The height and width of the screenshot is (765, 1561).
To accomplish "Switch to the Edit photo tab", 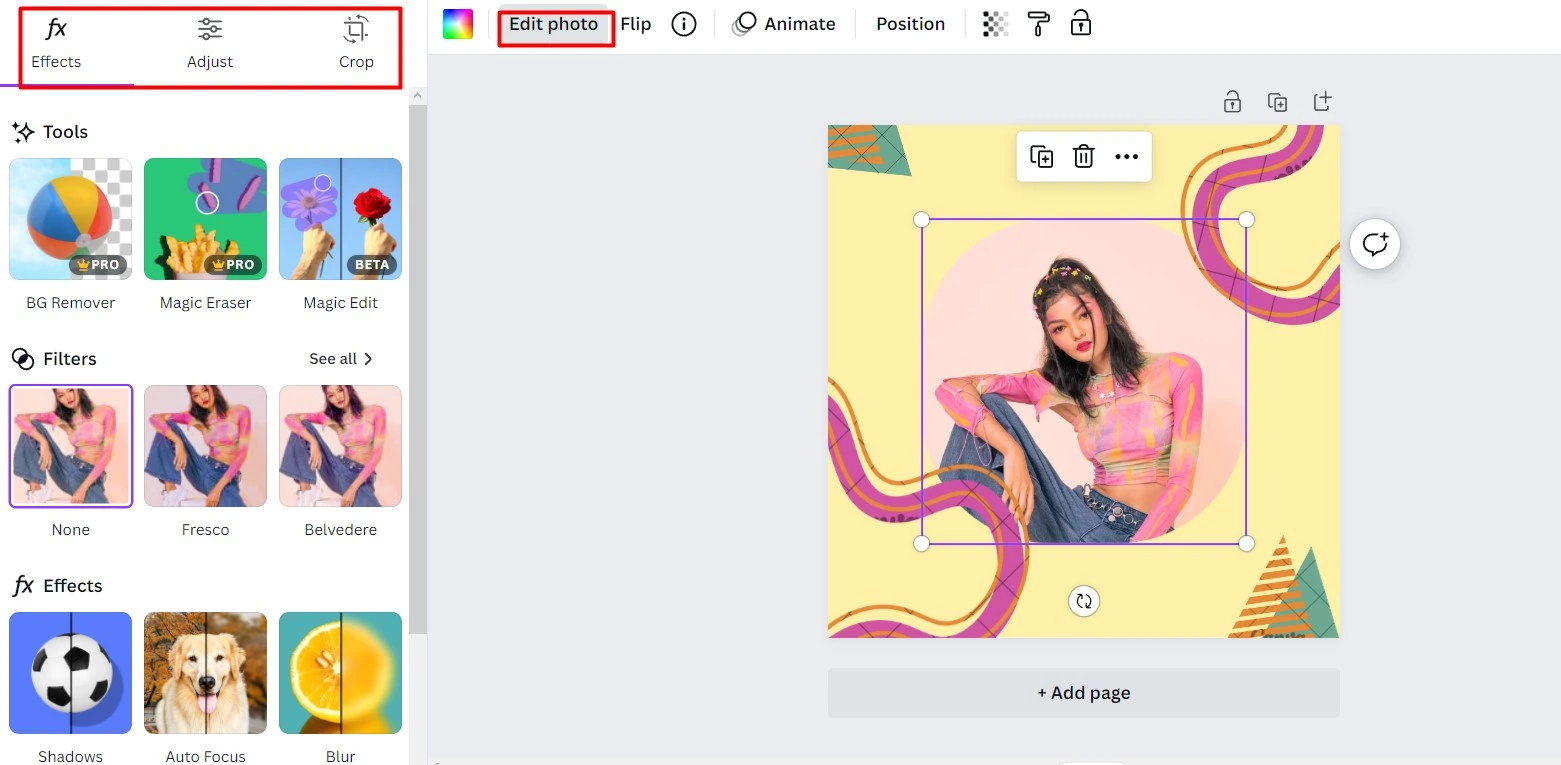I will coord(554,23).
